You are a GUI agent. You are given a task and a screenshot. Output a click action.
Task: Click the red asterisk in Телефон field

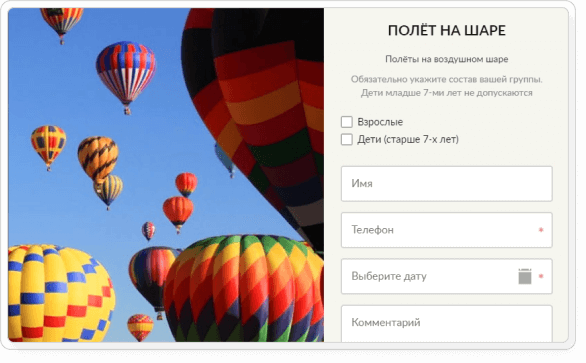click(x=541, y=230)
